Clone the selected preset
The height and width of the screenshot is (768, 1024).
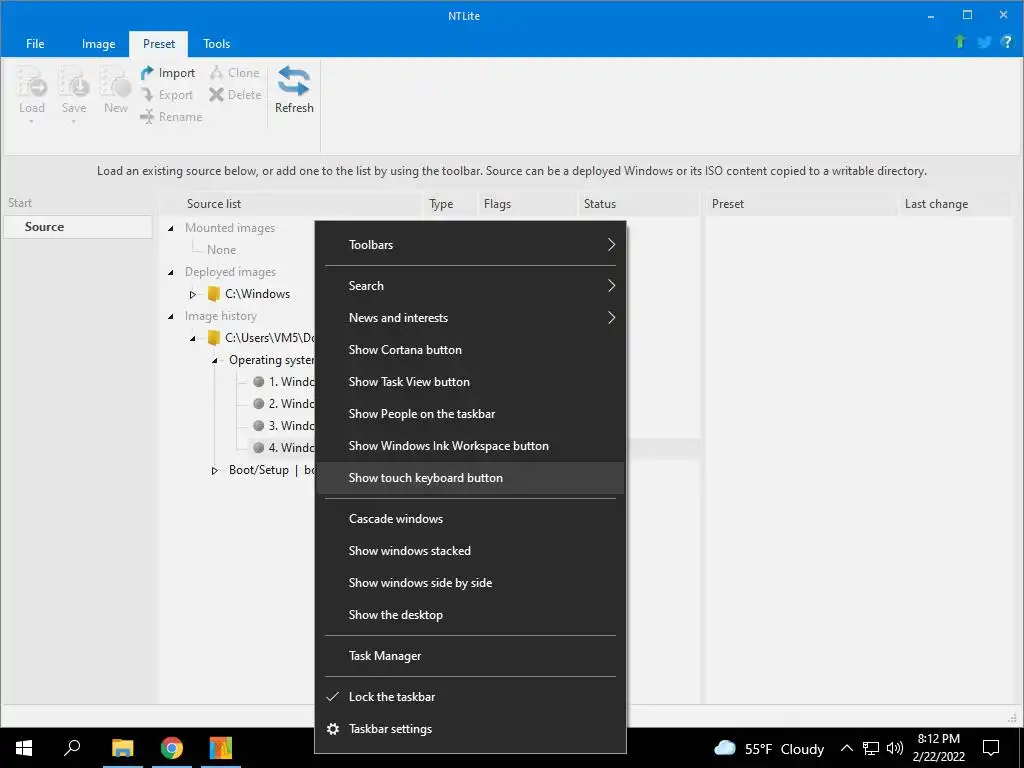point(234,73)
